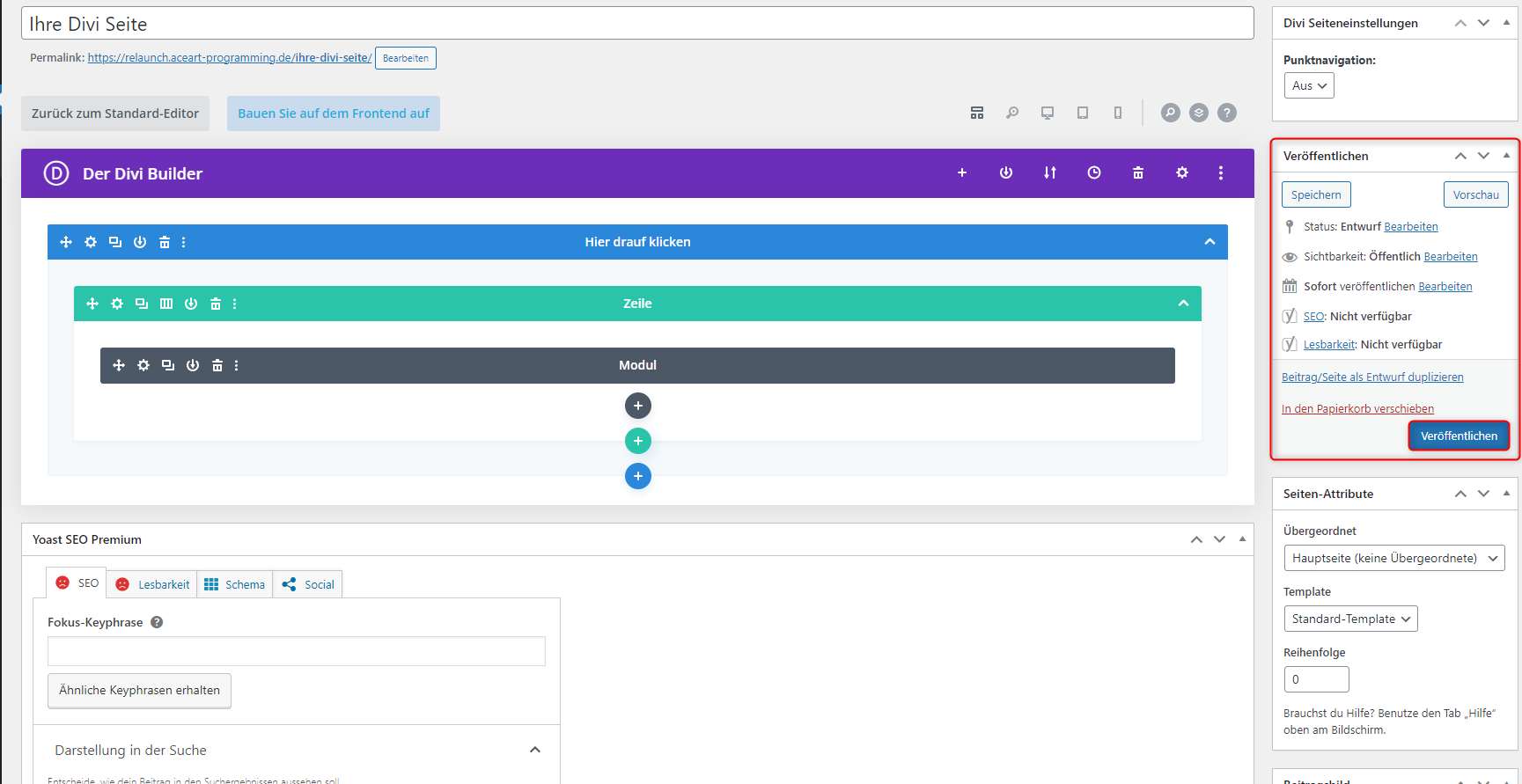Open Divi Builder page settings gear
Viewport: 1522px width, 784px height.
(1181, 173)
